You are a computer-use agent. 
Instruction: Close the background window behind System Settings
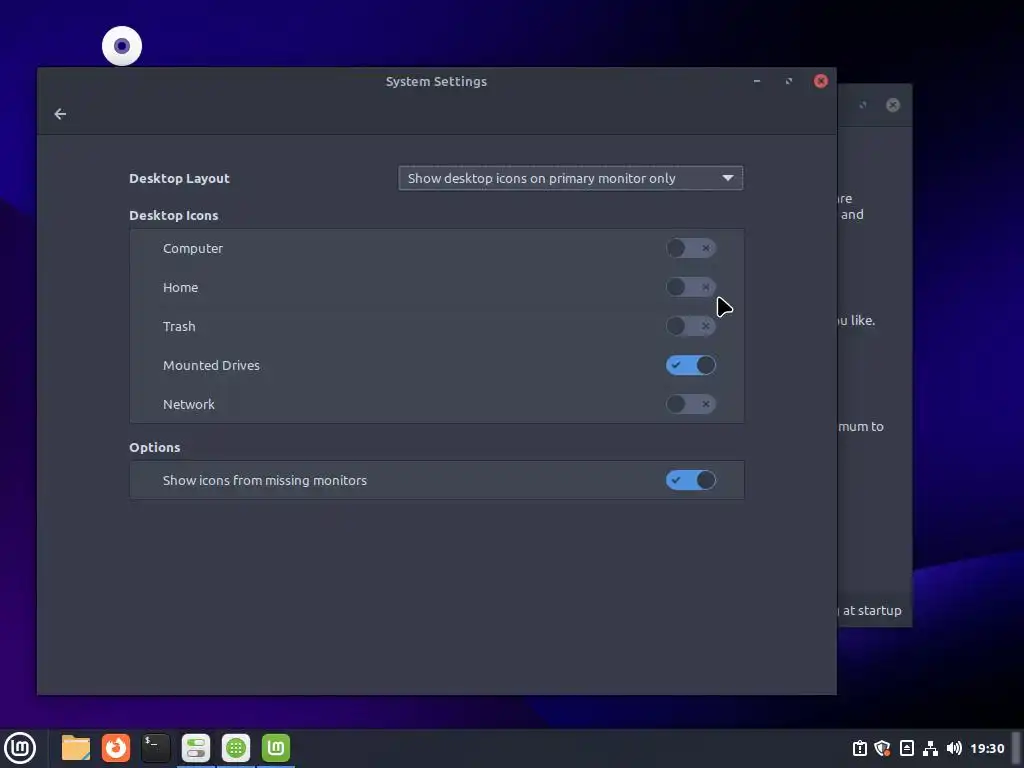pyautogui.click(x=893, y=105)
